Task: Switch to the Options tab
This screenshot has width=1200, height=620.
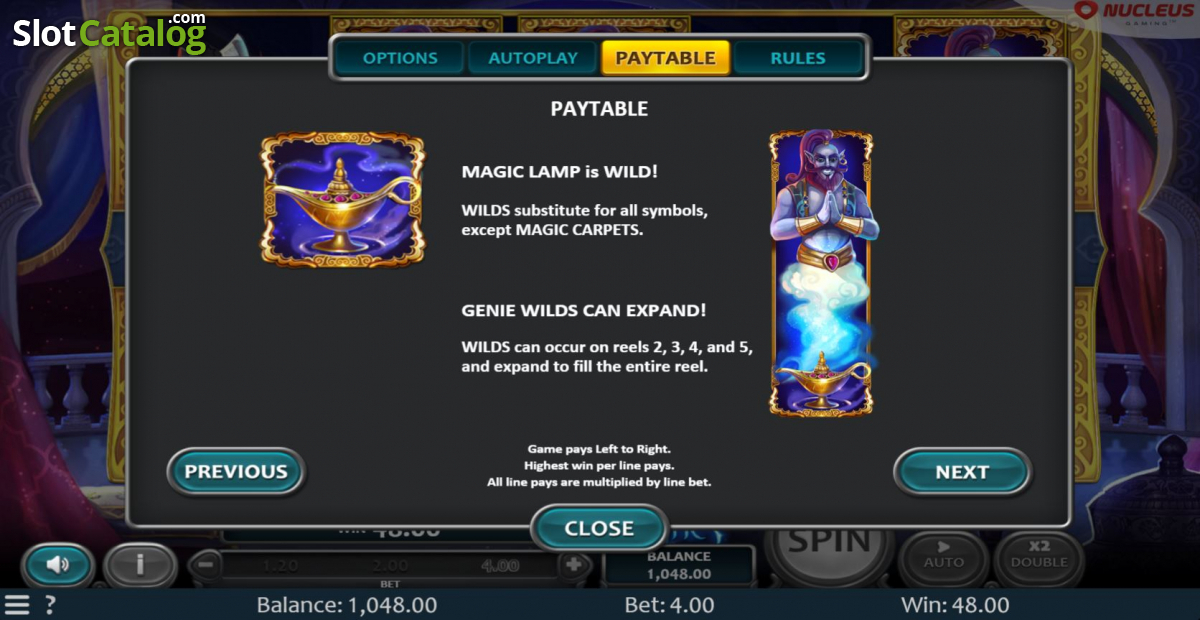Action: [x=400, y=58]
